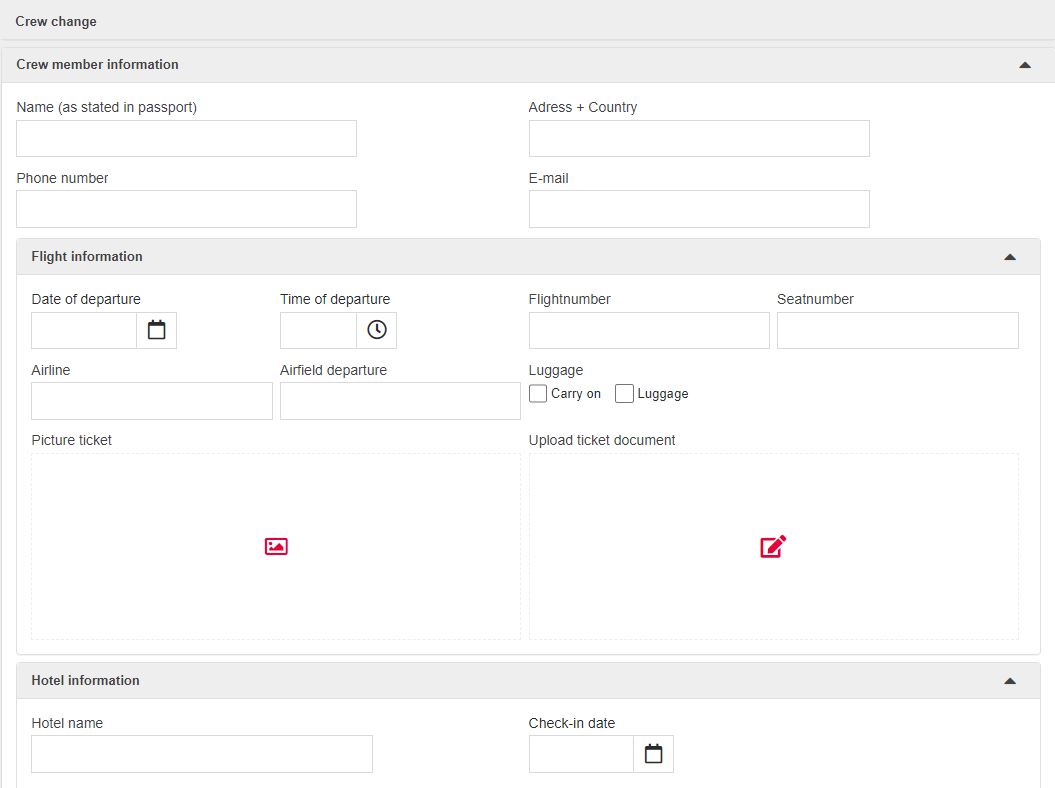Click the Airfield departure field

[400, 401]
